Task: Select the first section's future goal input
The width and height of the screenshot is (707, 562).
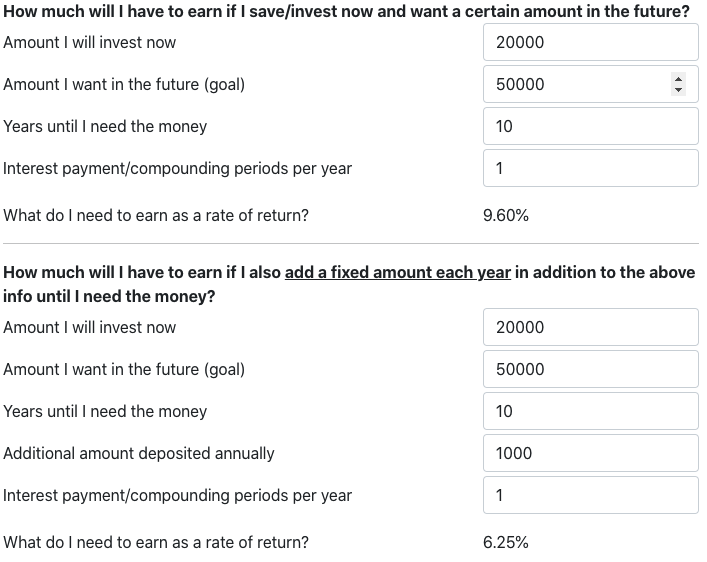Action: pos(591,84)
